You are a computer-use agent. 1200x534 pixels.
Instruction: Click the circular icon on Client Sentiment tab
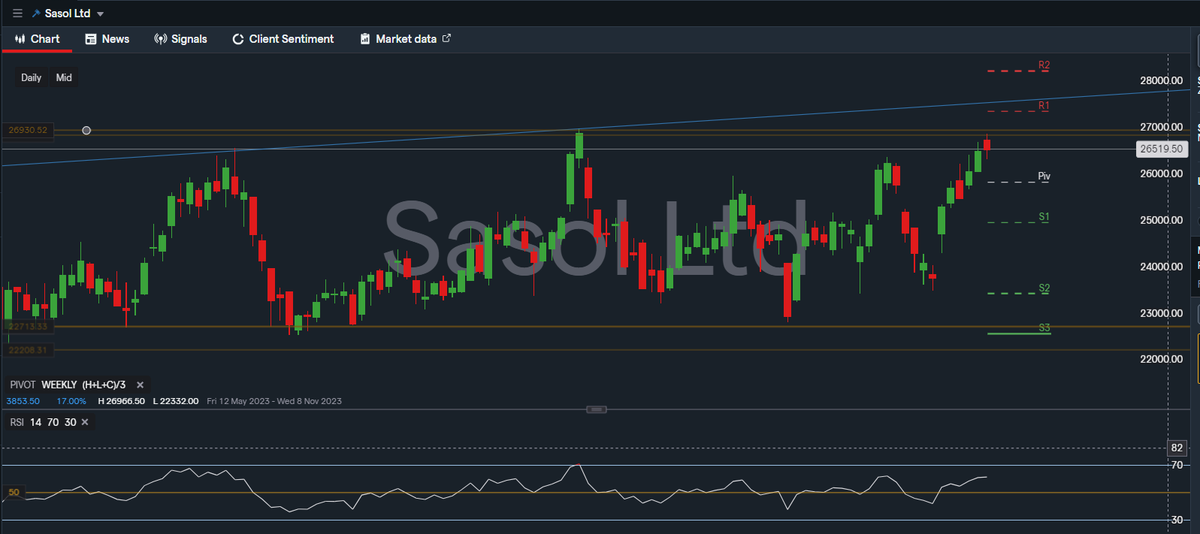point(238,39)
